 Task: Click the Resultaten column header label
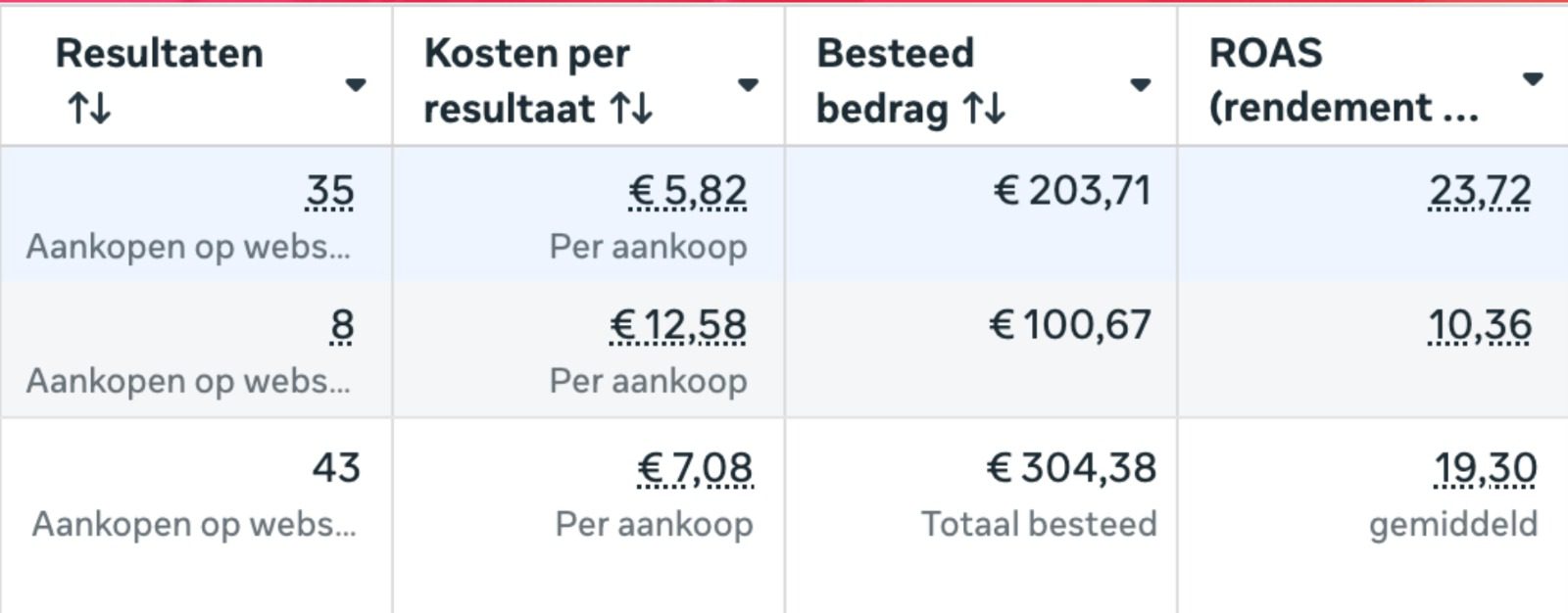click(x=159, y=54)
